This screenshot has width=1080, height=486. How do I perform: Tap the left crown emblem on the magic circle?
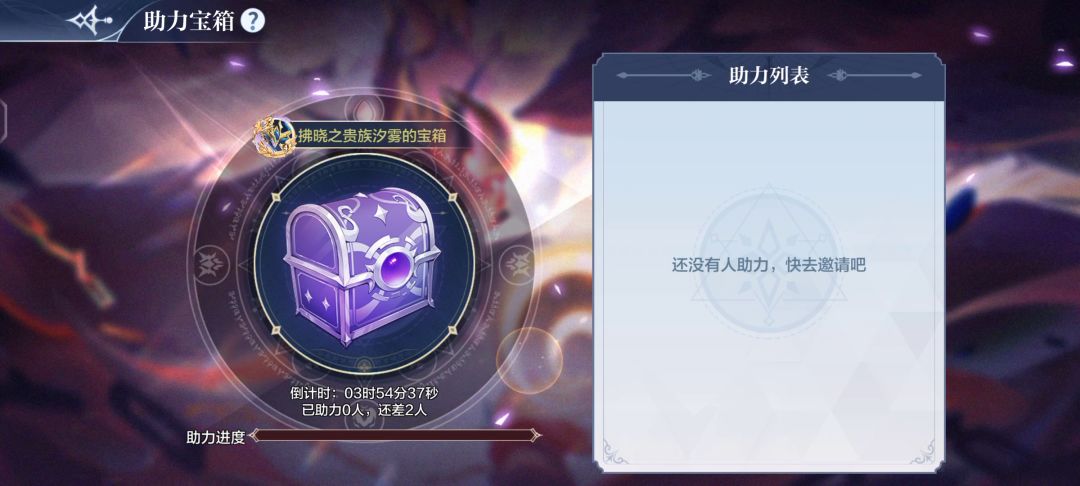click(210, 264)
